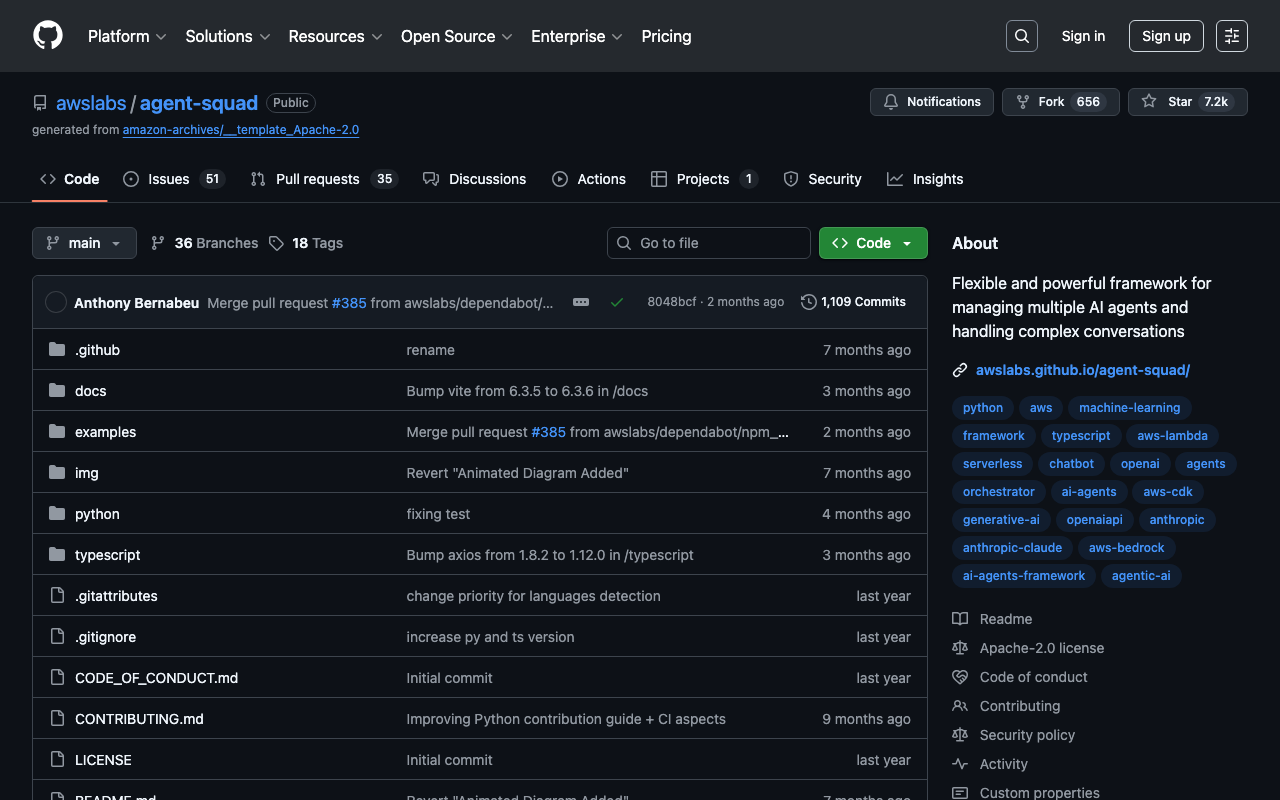Expand the Open Source header menu
Image resolution: width=1280 pixels, height=800 pixels.
[456, 36]
